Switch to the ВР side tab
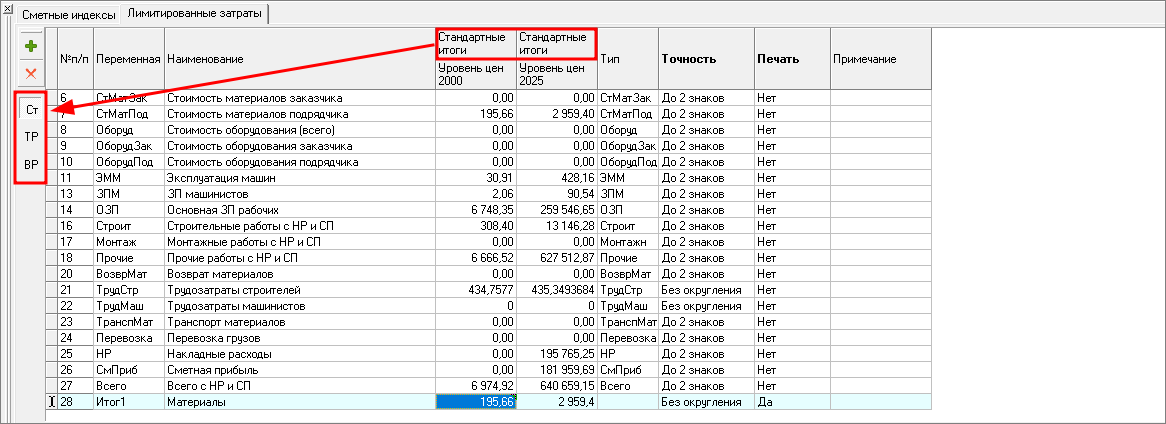 (x=32, y=164)
